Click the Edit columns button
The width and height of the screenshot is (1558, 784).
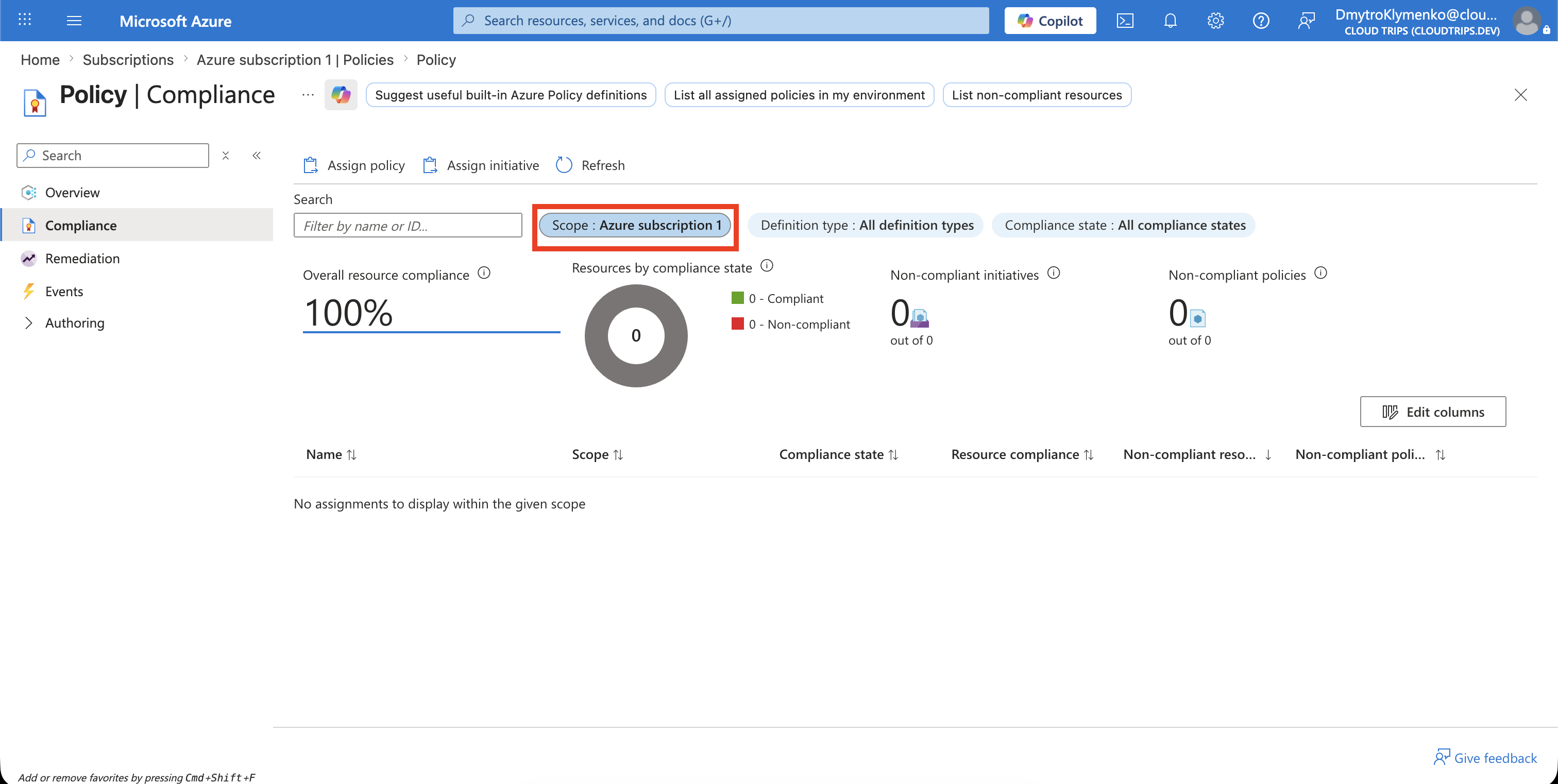[1433, 412]
